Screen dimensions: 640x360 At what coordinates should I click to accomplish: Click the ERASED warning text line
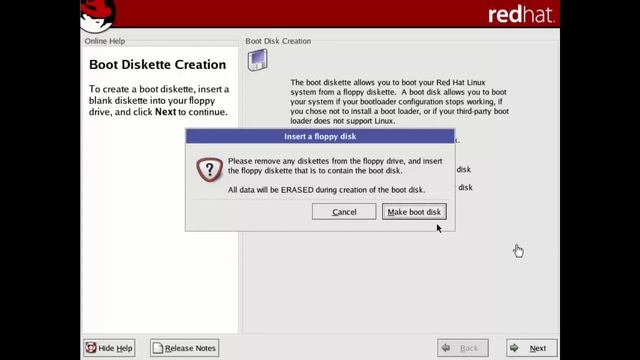pos(327,190)
